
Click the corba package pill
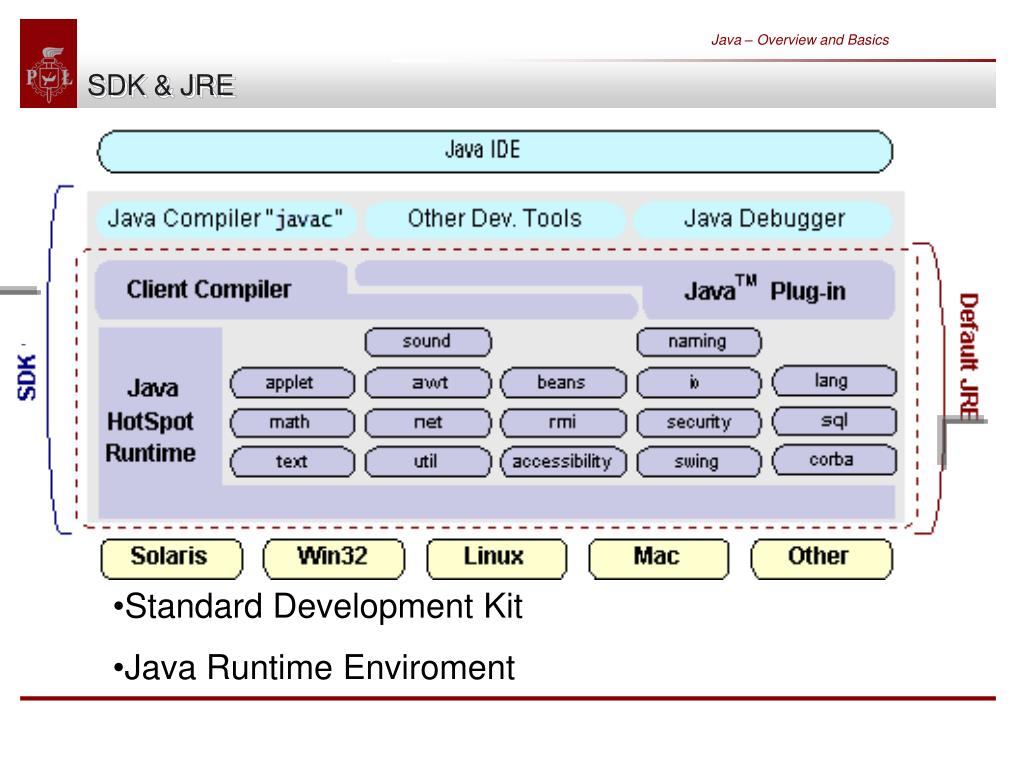pyautogui.click(x=834, y=460)
